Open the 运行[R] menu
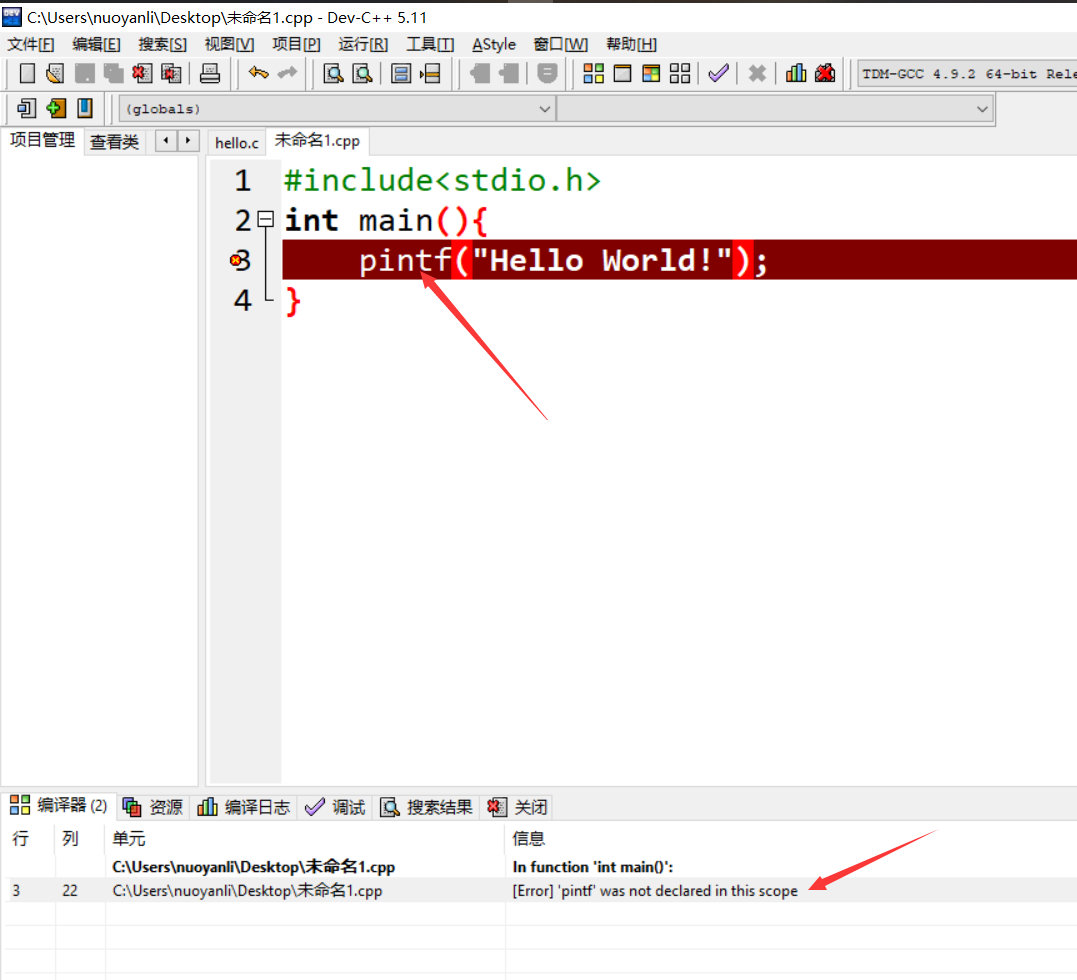 coord(363,45)
